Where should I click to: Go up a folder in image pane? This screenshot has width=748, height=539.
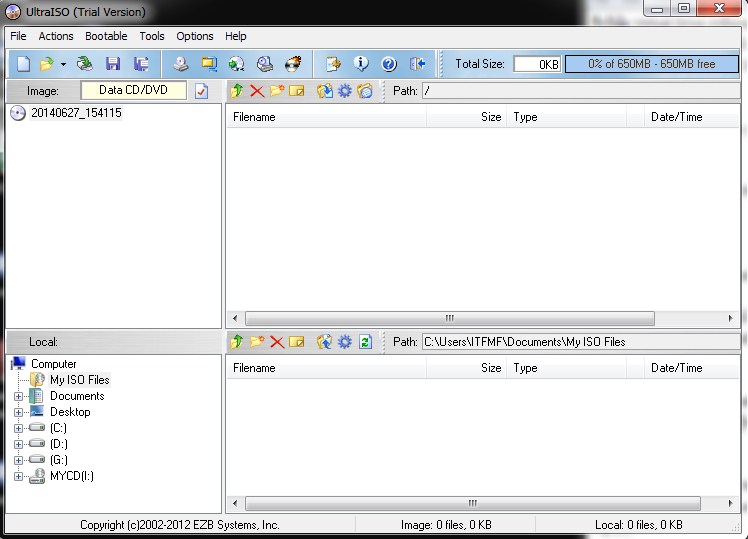point(237,91)
